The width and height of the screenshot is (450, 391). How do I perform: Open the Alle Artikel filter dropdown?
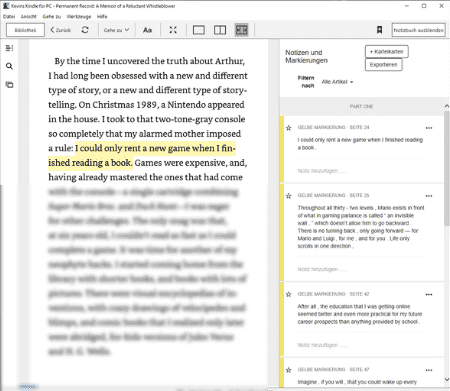pos(337,82)
